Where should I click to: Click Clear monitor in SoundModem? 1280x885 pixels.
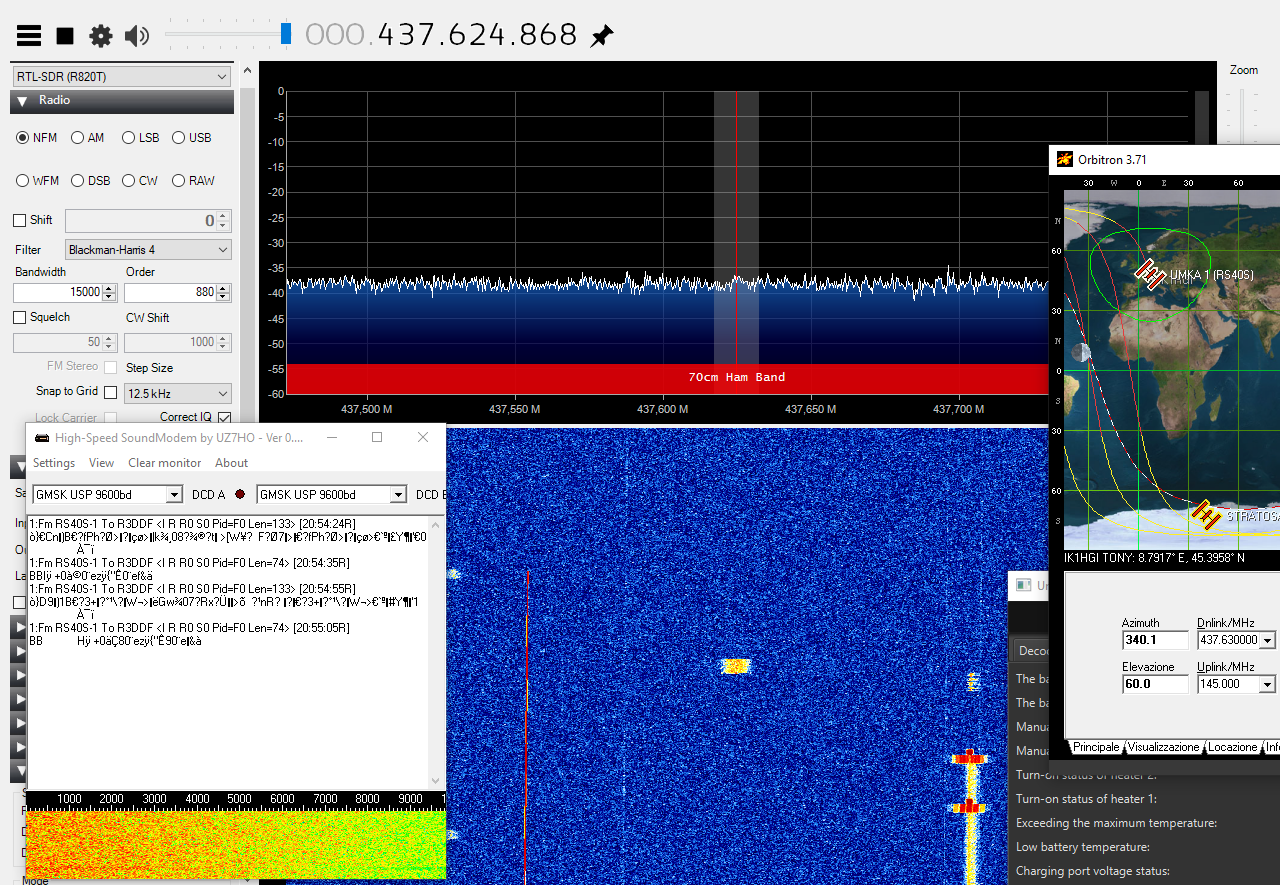point(164,463)
